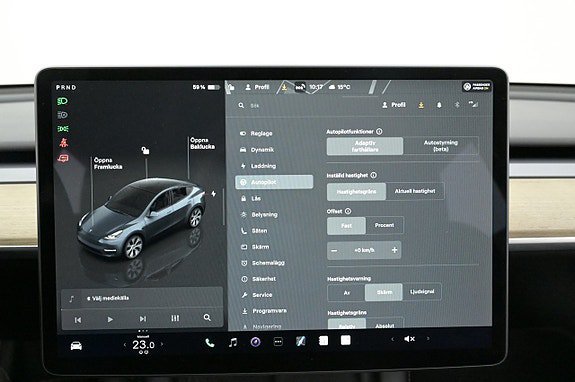Tap the unlock padlock above the car
The width and height of the screenshot is (575, 382).
tap(145, 151)
